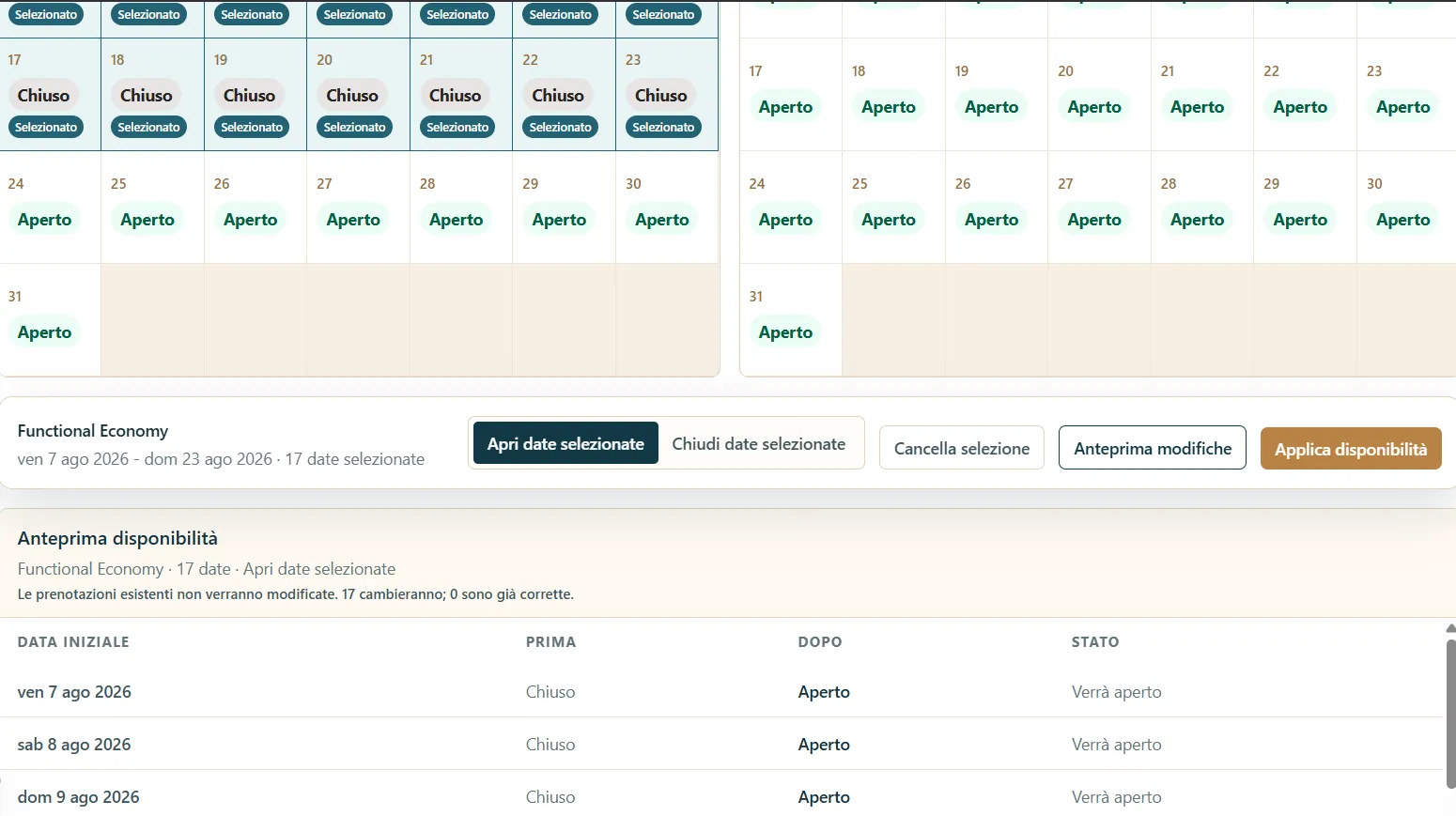Pick day 26 in the left calendar
1456x816 pixels.
(x=256, y=208)
